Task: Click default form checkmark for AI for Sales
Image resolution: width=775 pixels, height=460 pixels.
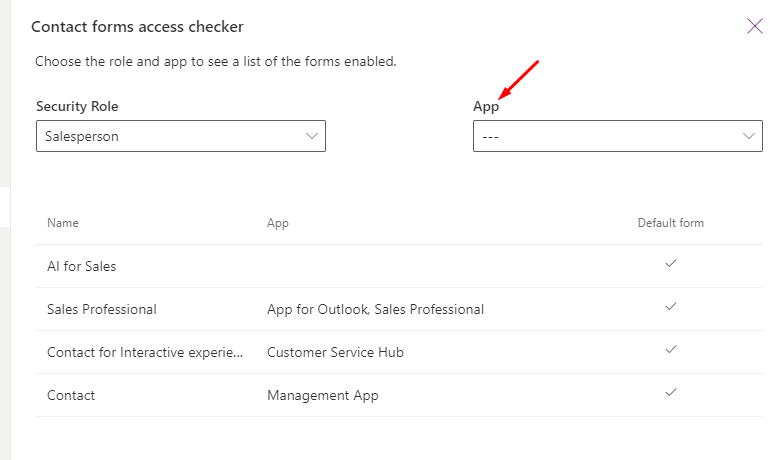Action: [x=671, y=263]
